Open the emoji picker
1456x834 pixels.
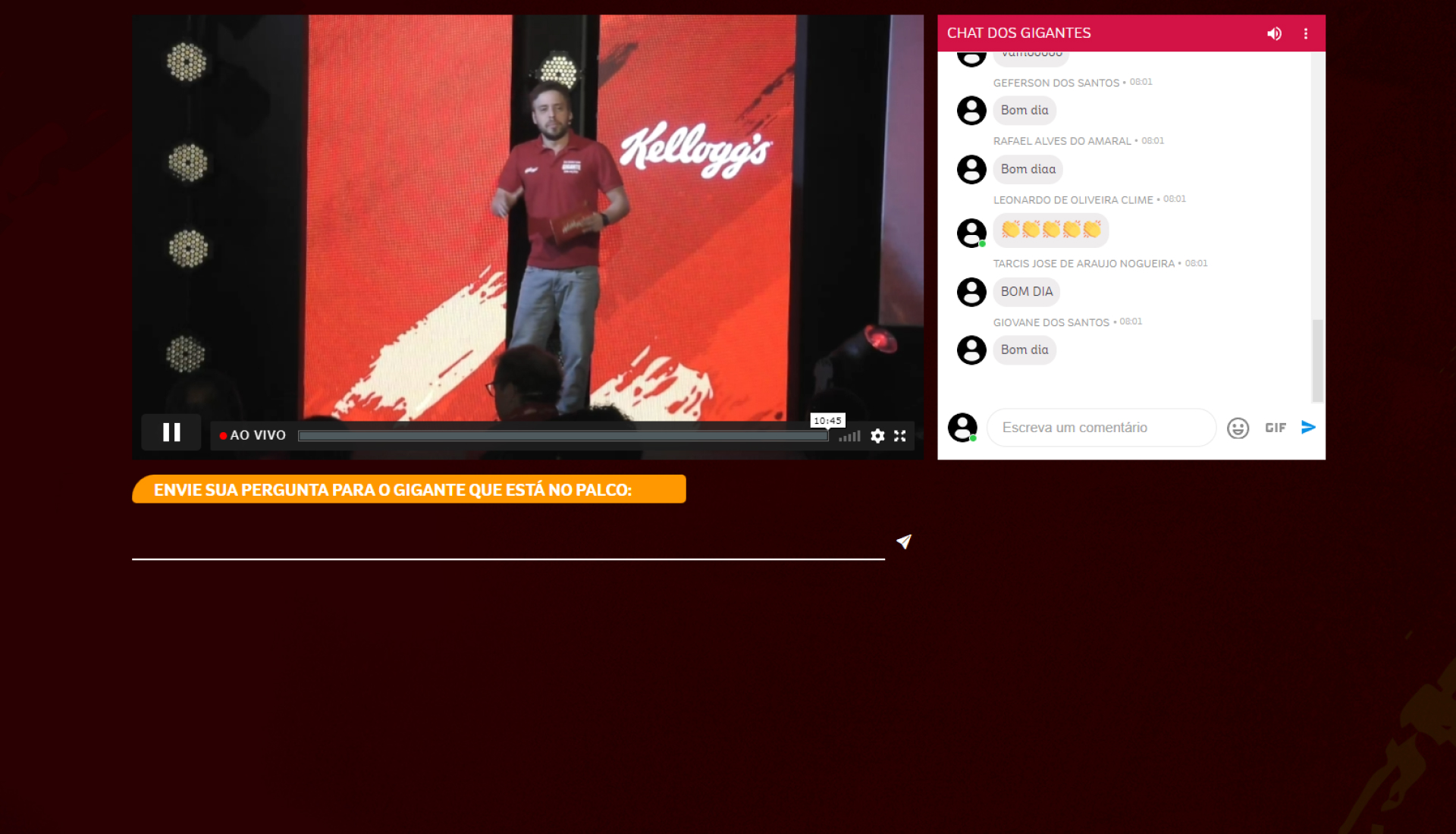[x=1238, y=428]
